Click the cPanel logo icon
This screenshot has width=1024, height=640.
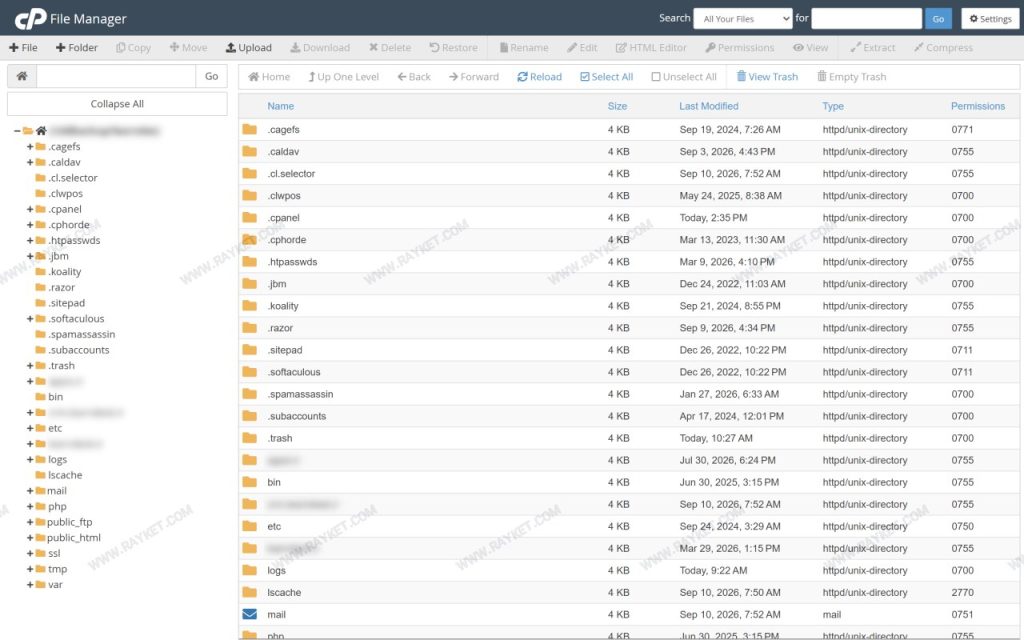tap(30, 19)
